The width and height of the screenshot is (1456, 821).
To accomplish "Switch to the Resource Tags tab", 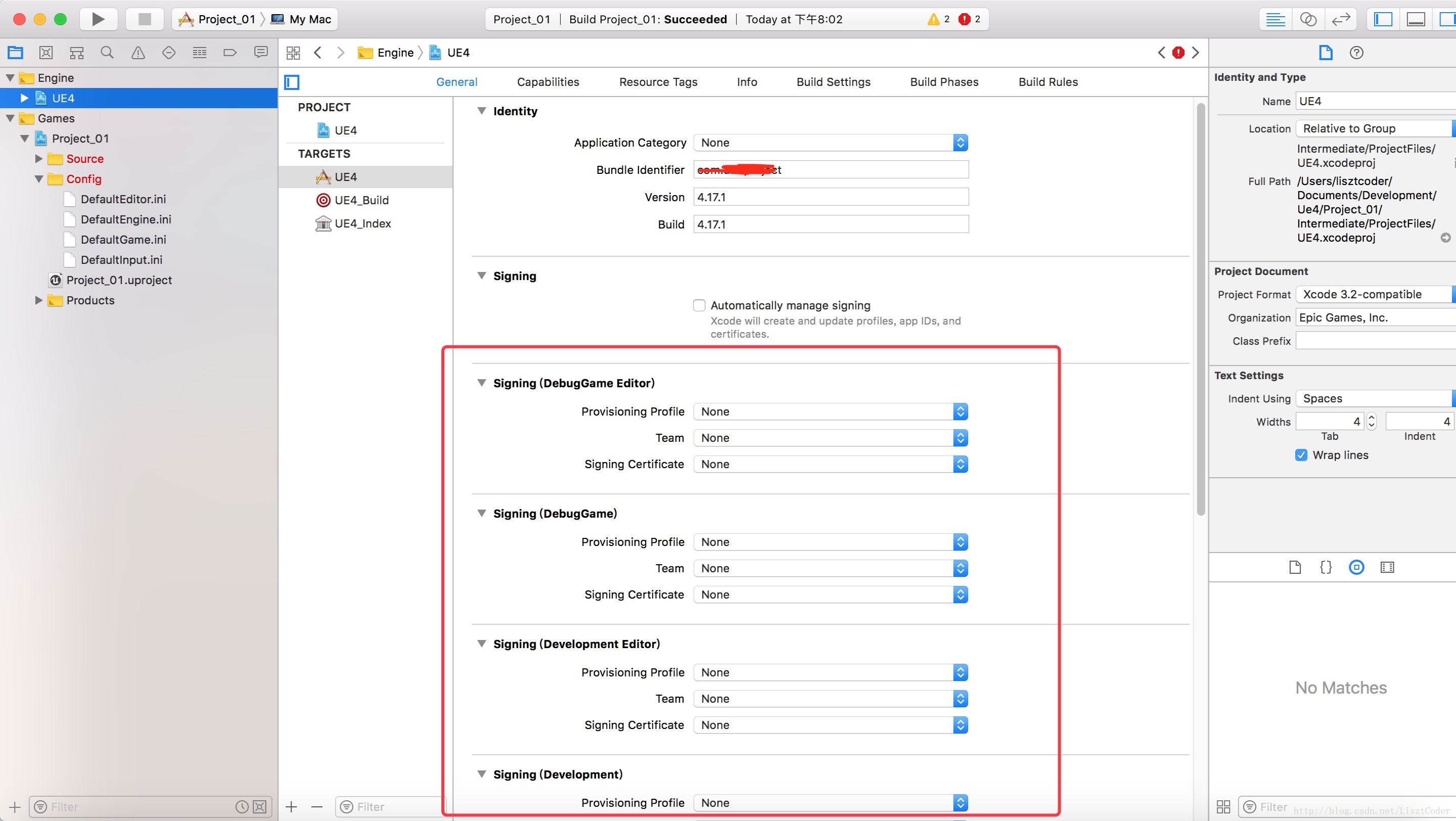I will [x=658, y=82].
